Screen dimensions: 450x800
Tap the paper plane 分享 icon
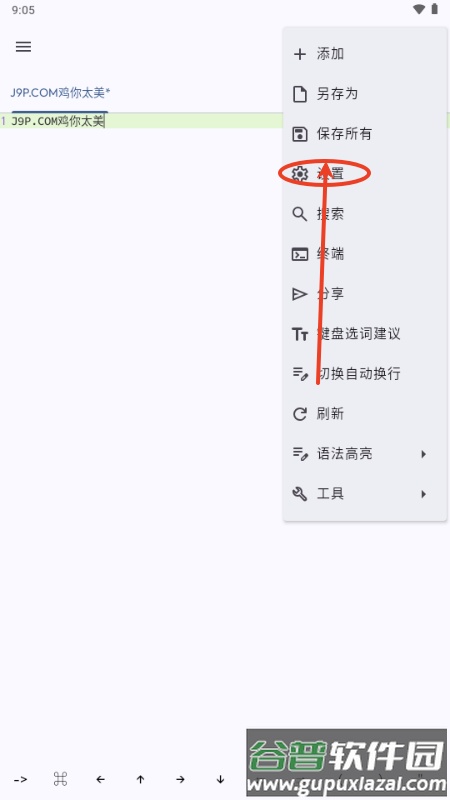299,294
